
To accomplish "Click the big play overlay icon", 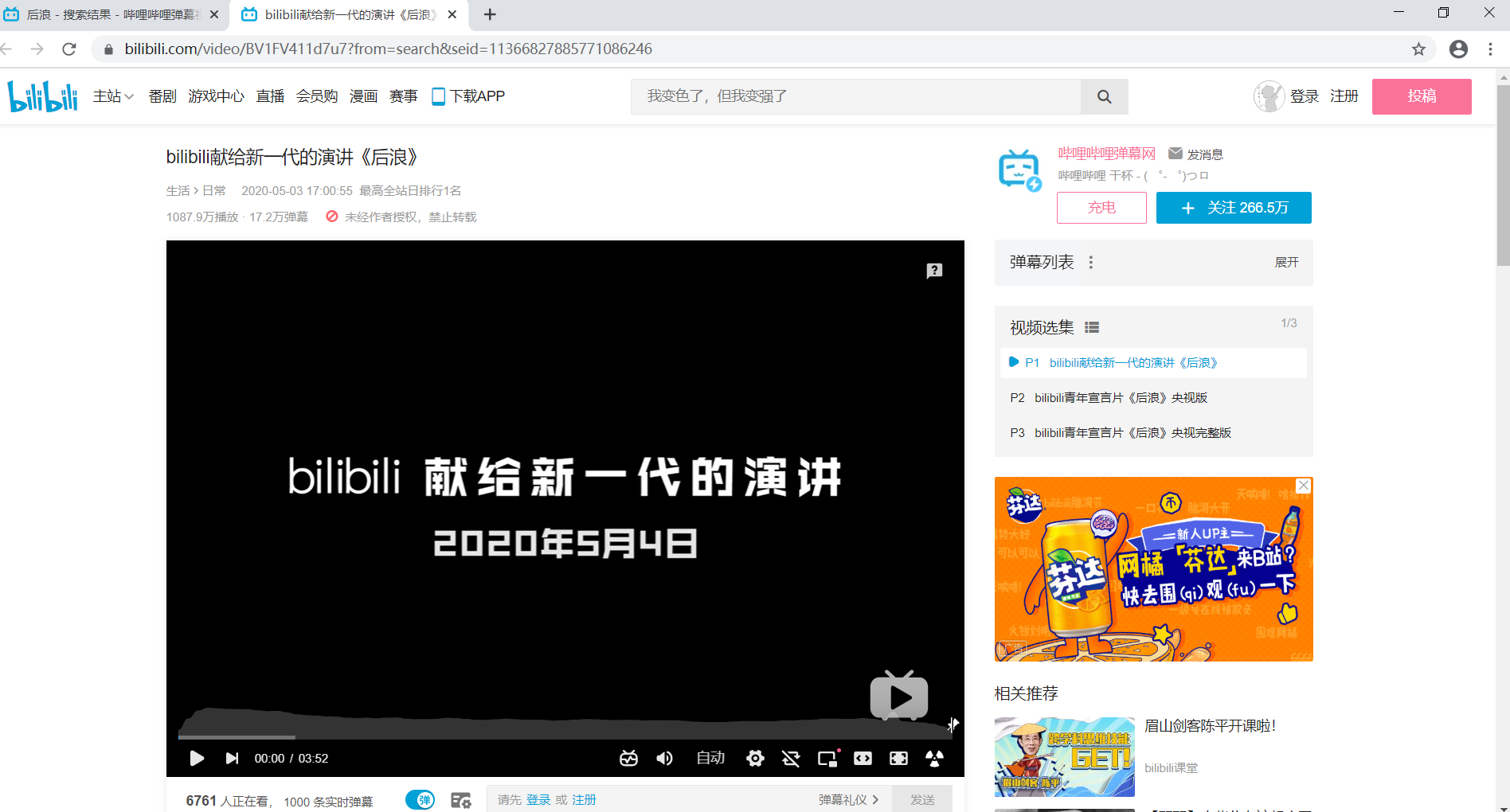I will [899, 696].
